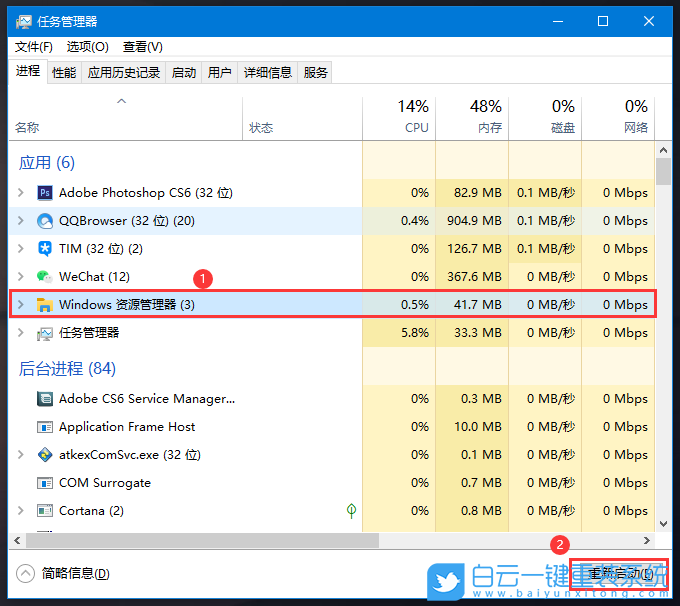Sort by the 状态 column header
680x606 pixels.
[x=302, y=118]
